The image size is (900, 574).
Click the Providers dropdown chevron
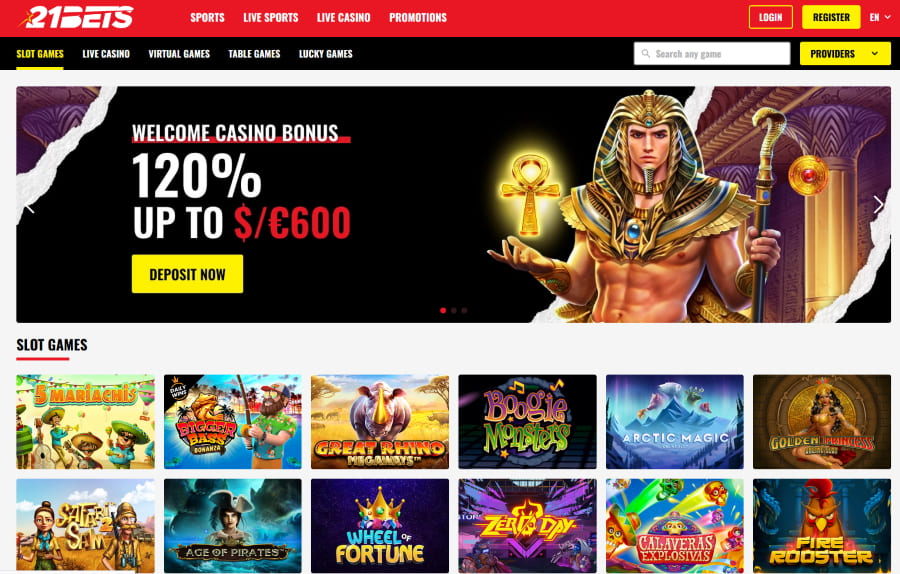click(x=875, y=53)
